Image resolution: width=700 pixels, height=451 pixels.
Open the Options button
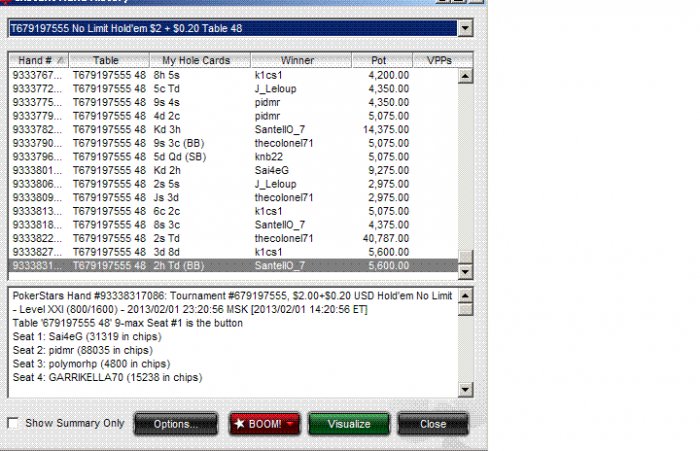click(176, 424)
